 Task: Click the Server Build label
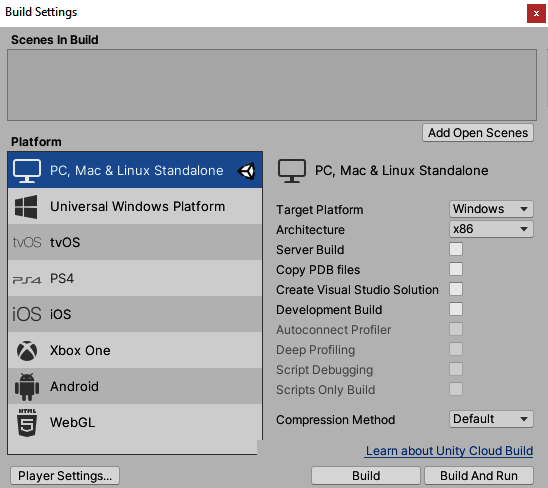click(310, 250)
